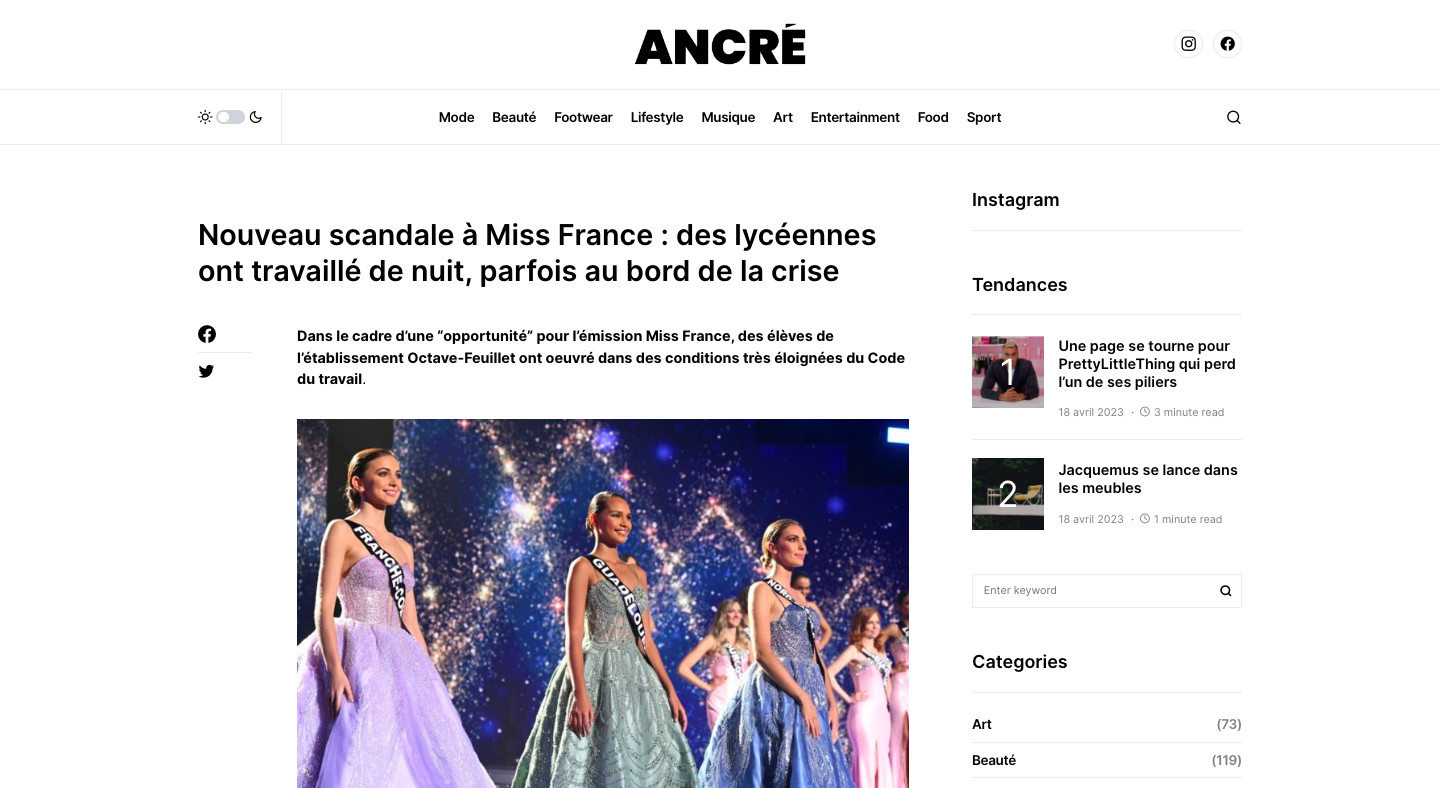Toggle the dark mode switch
Viewport: 1440px width, 788px height.
pyautogui.click(x=230, y=117)
